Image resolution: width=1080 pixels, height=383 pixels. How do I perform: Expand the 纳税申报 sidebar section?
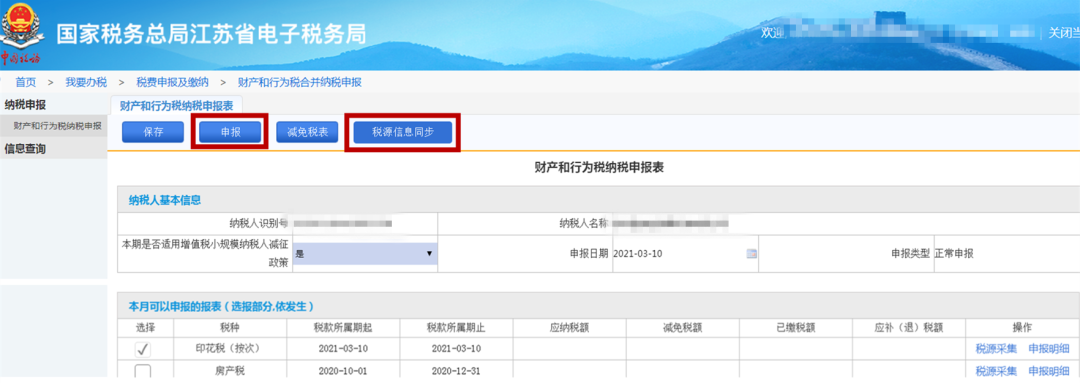click(x=25, y=105)
